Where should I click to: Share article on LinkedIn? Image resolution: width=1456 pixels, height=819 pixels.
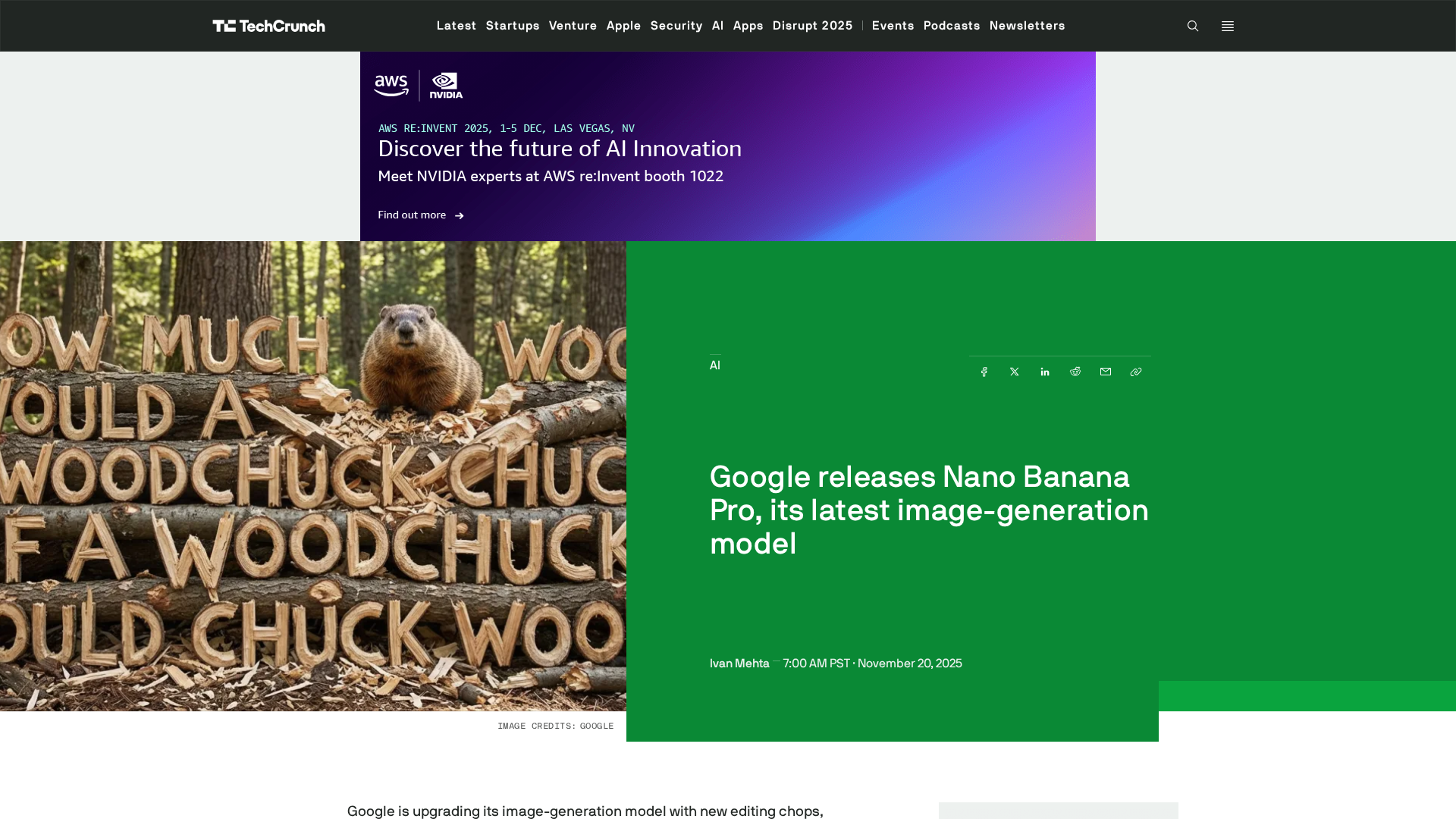1045,372
